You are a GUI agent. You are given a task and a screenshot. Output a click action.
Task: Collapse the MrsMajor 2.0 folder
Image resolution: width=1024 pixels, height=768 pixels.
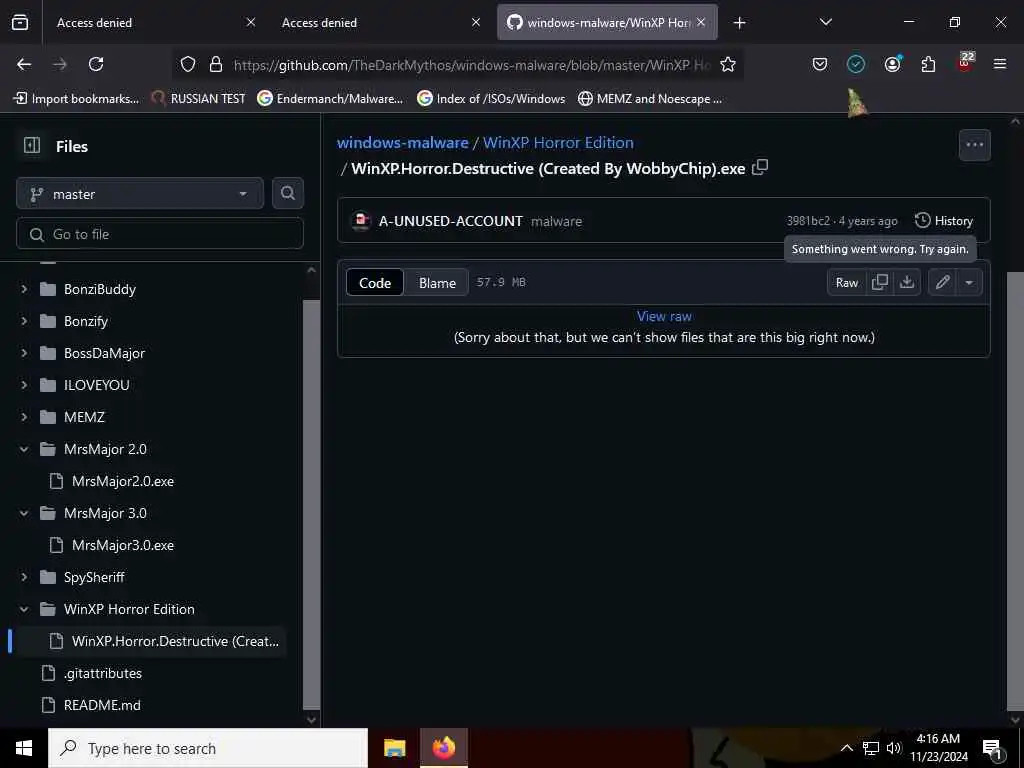click(x=24, y=449)
